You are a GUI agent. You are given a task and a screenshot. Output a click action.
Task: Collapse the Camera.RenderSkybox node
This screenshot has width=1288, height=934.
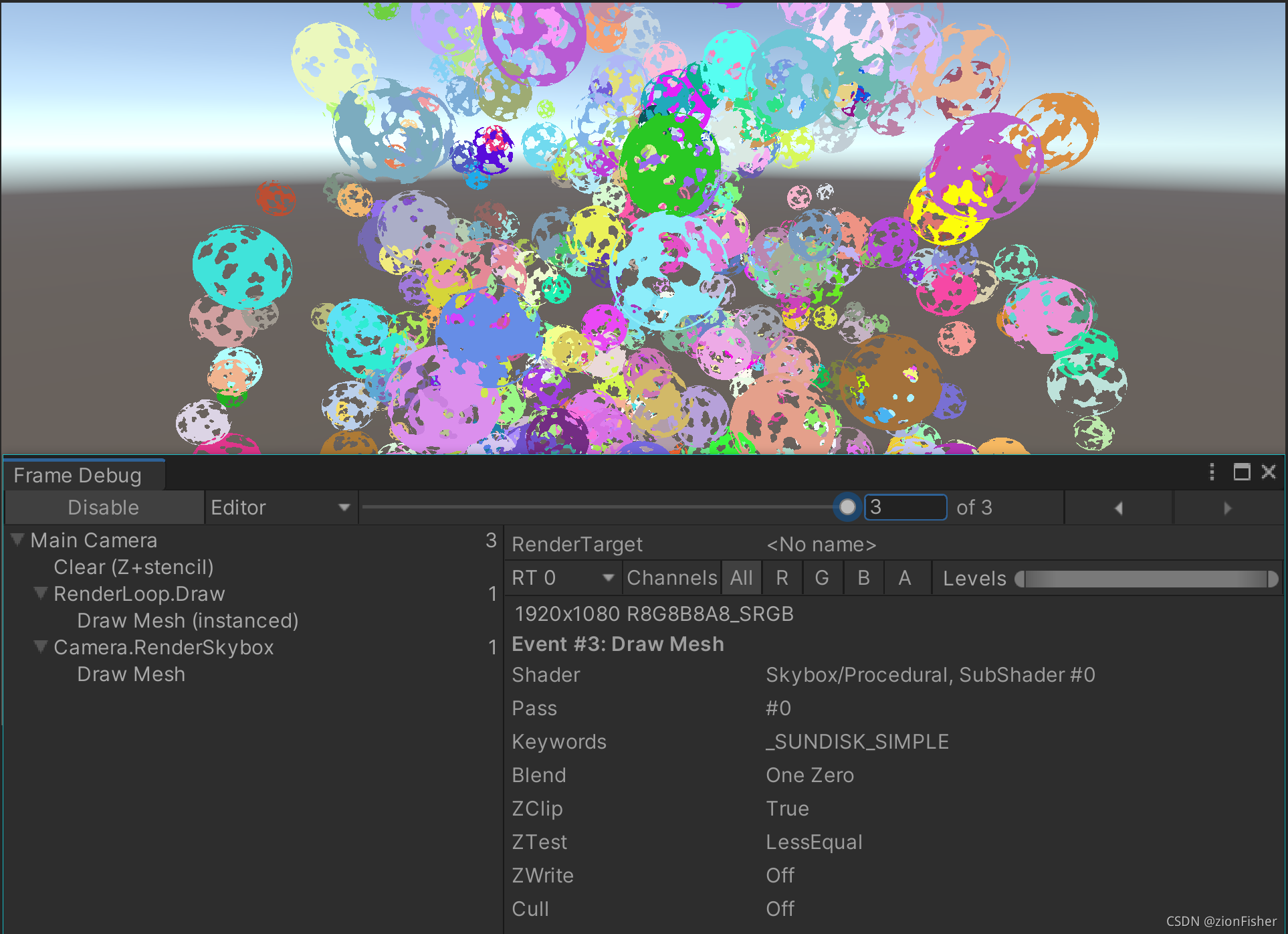point(41,647)
